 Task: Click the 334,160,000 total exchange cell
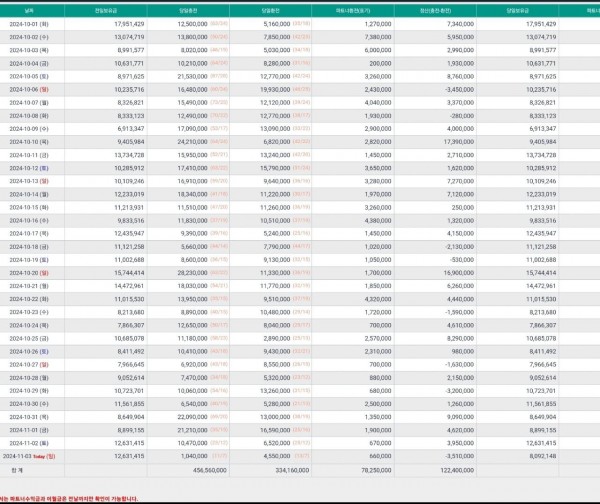click(x=289, y=468)
